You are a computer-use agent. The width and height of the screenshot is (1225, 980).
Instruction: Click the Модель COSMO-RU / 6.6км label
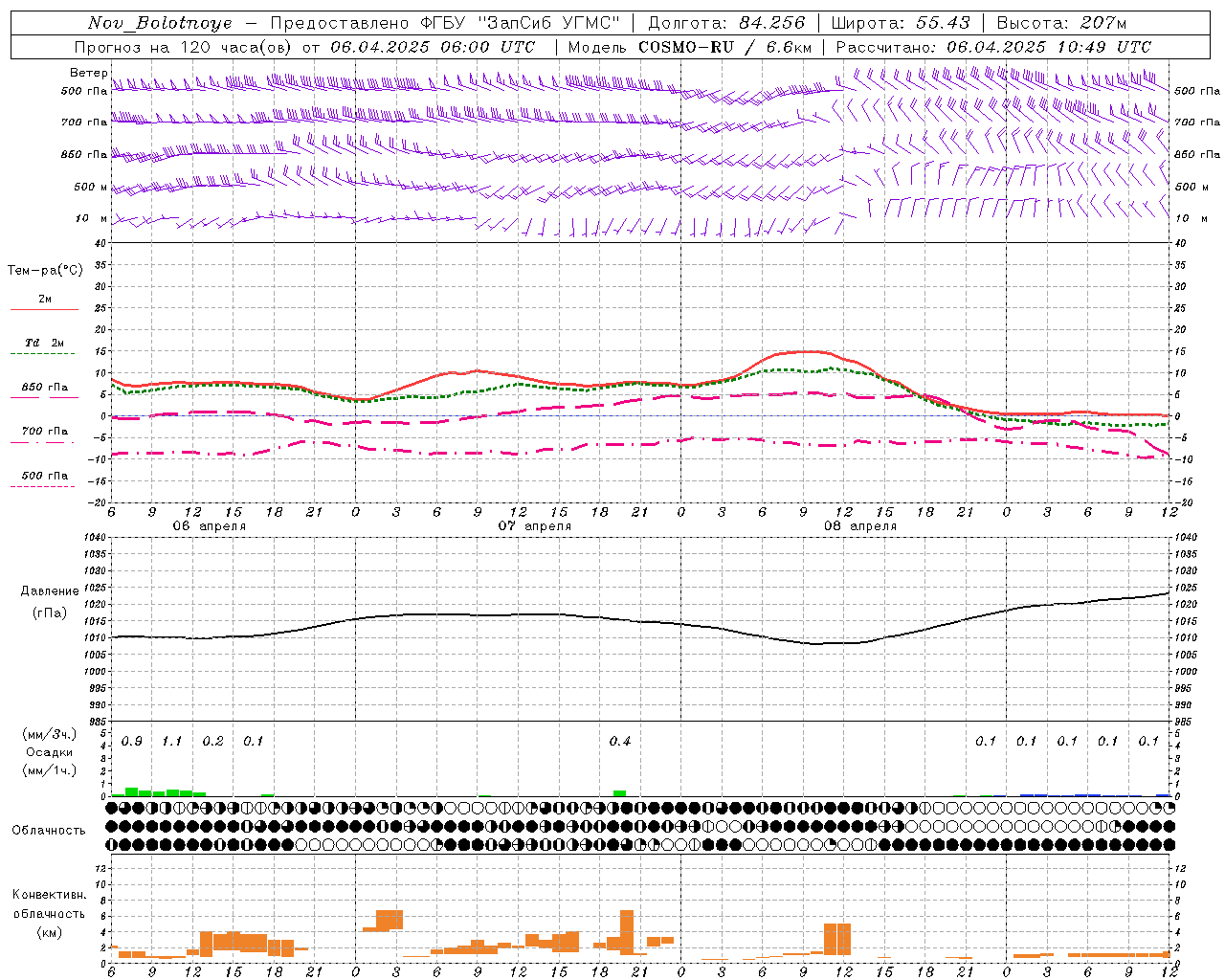click(690, 47)
